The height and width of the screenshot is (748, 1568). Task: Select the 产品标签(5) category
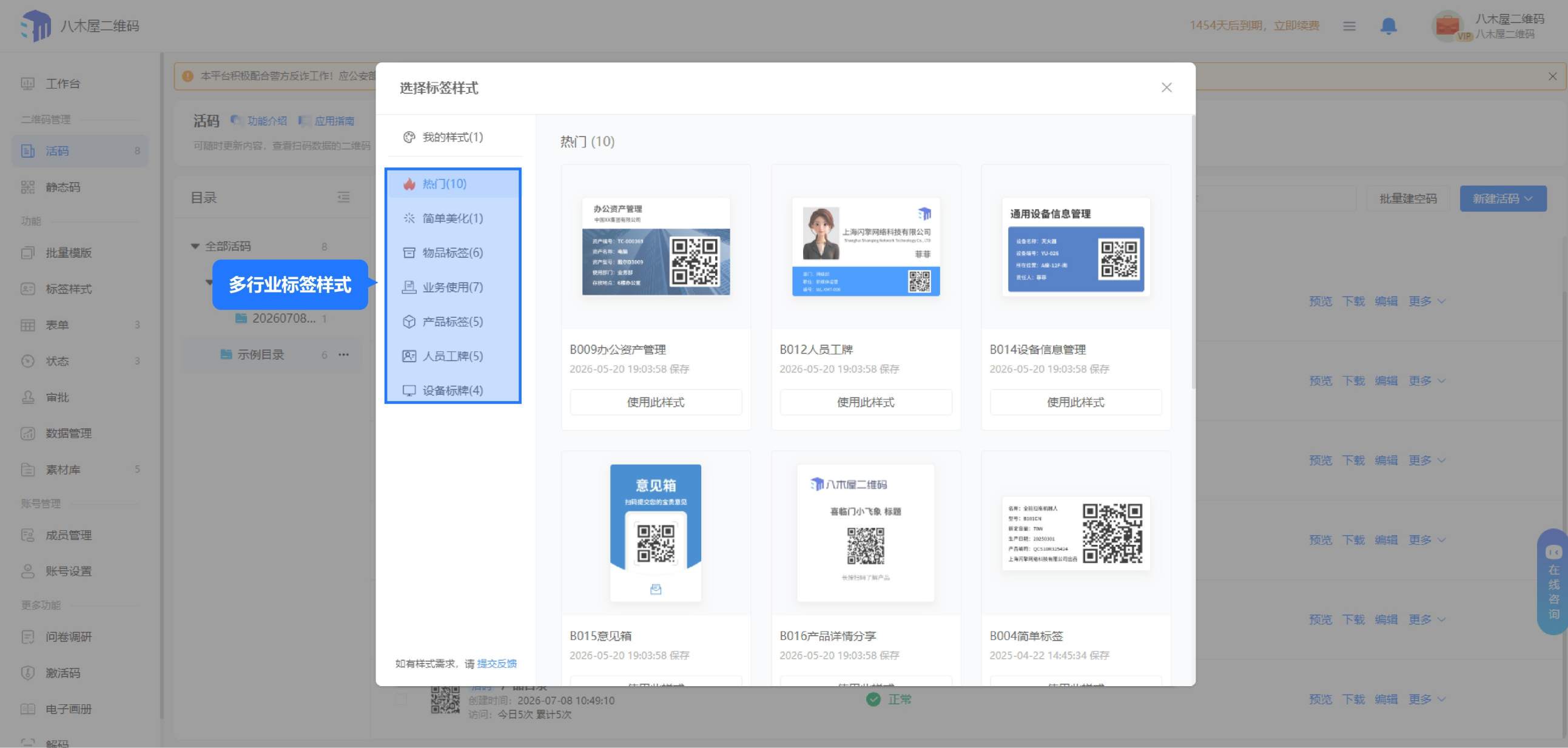click(454, 322)
